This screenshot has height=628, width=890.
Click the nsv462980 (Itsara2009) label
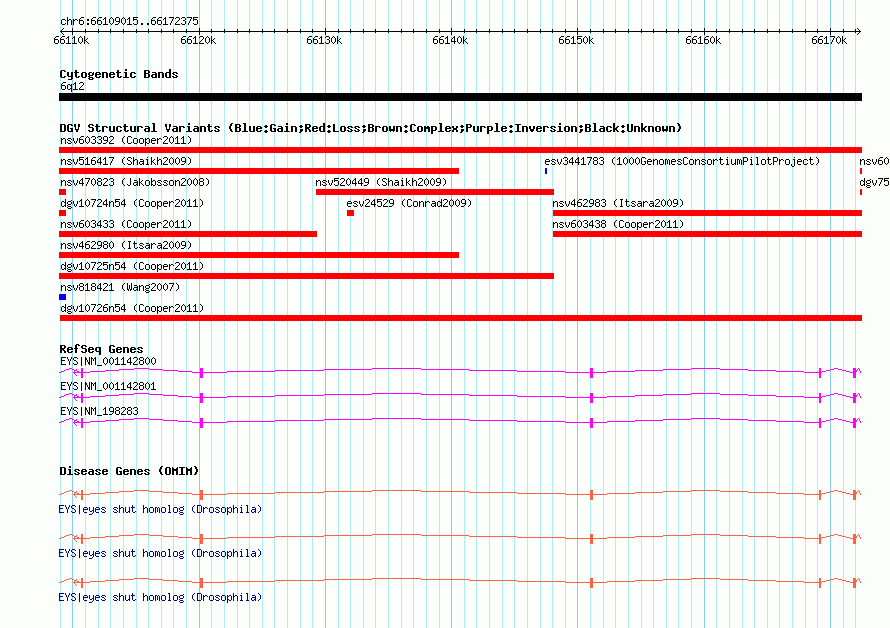tap(126, 245)
